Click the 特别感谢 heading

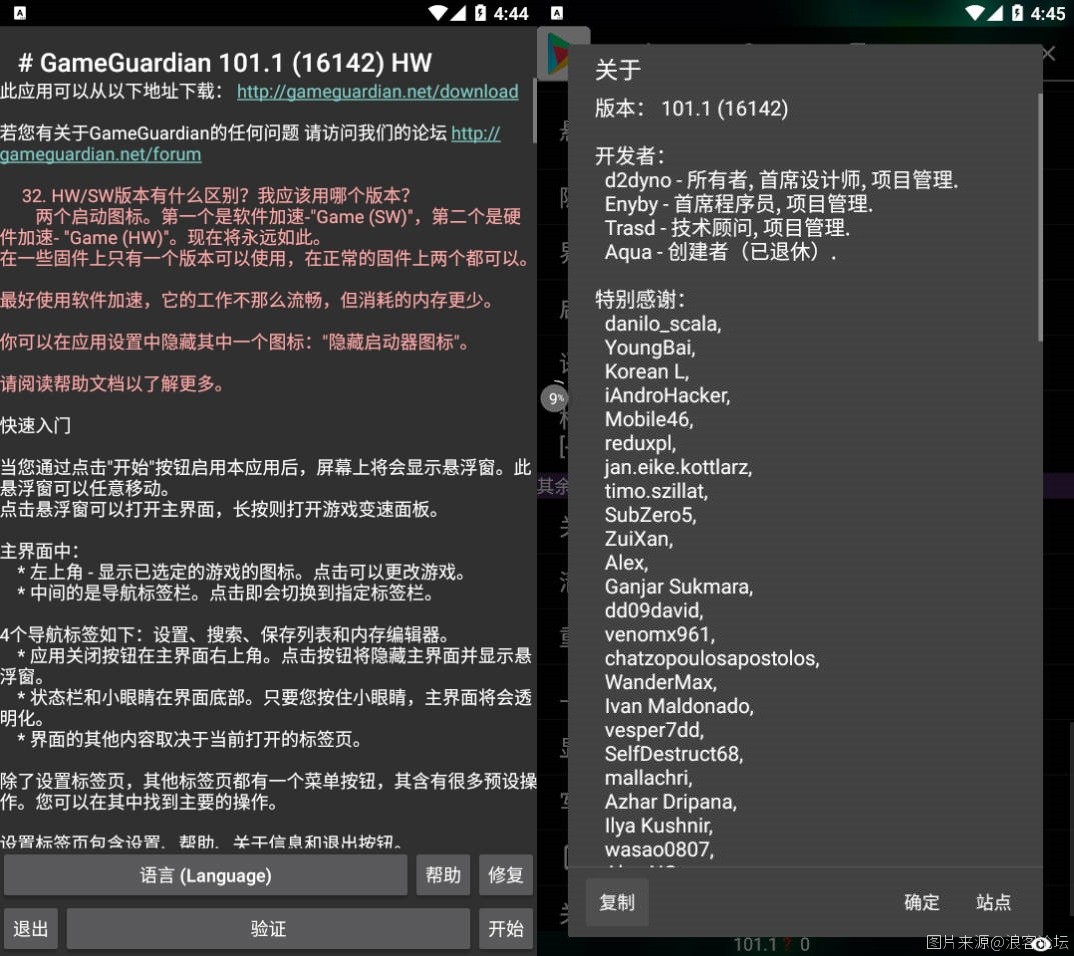pos(640,299)
